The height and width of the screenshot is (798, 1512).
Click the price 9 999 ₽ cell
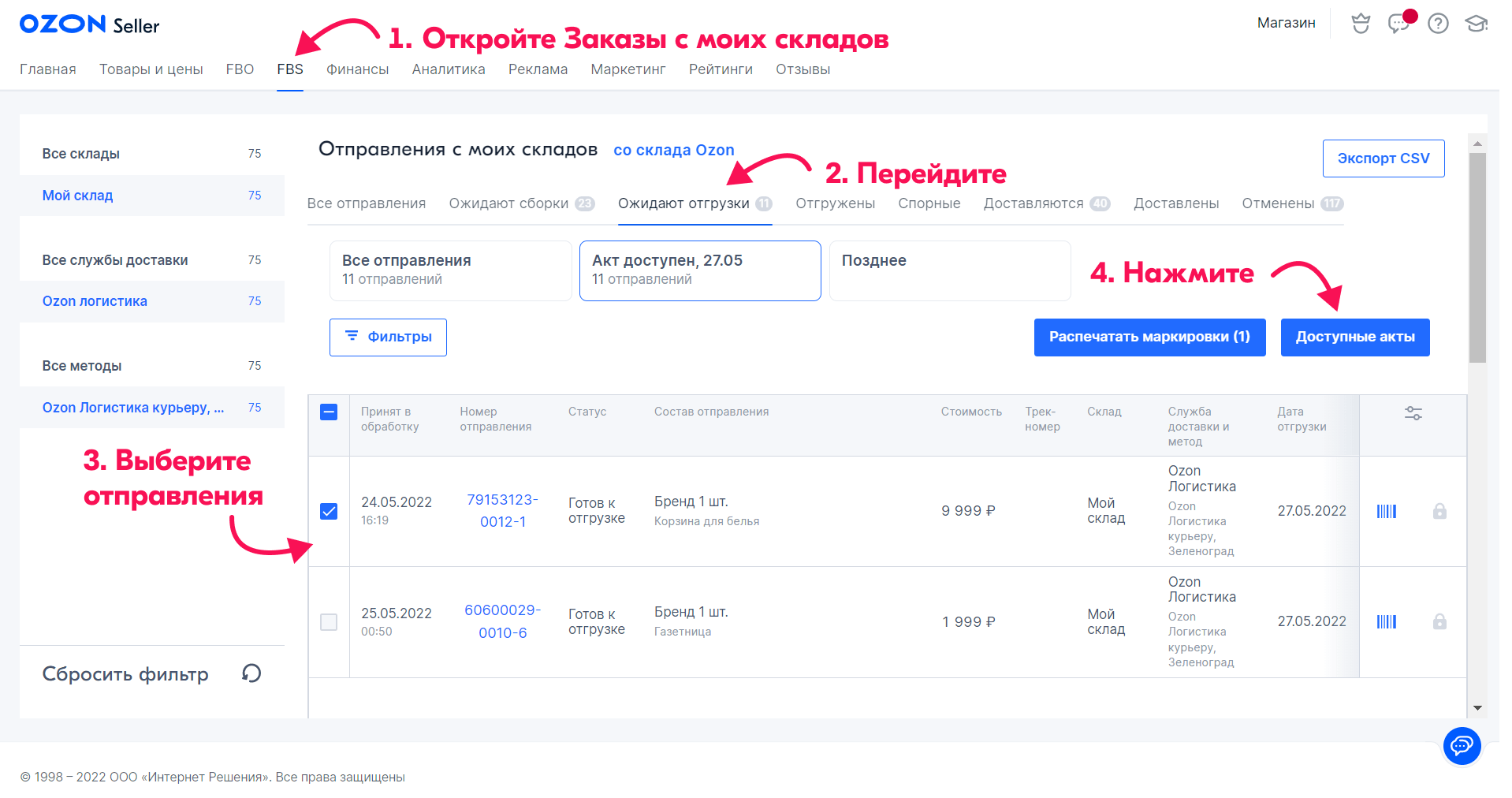tap(968, 511)
